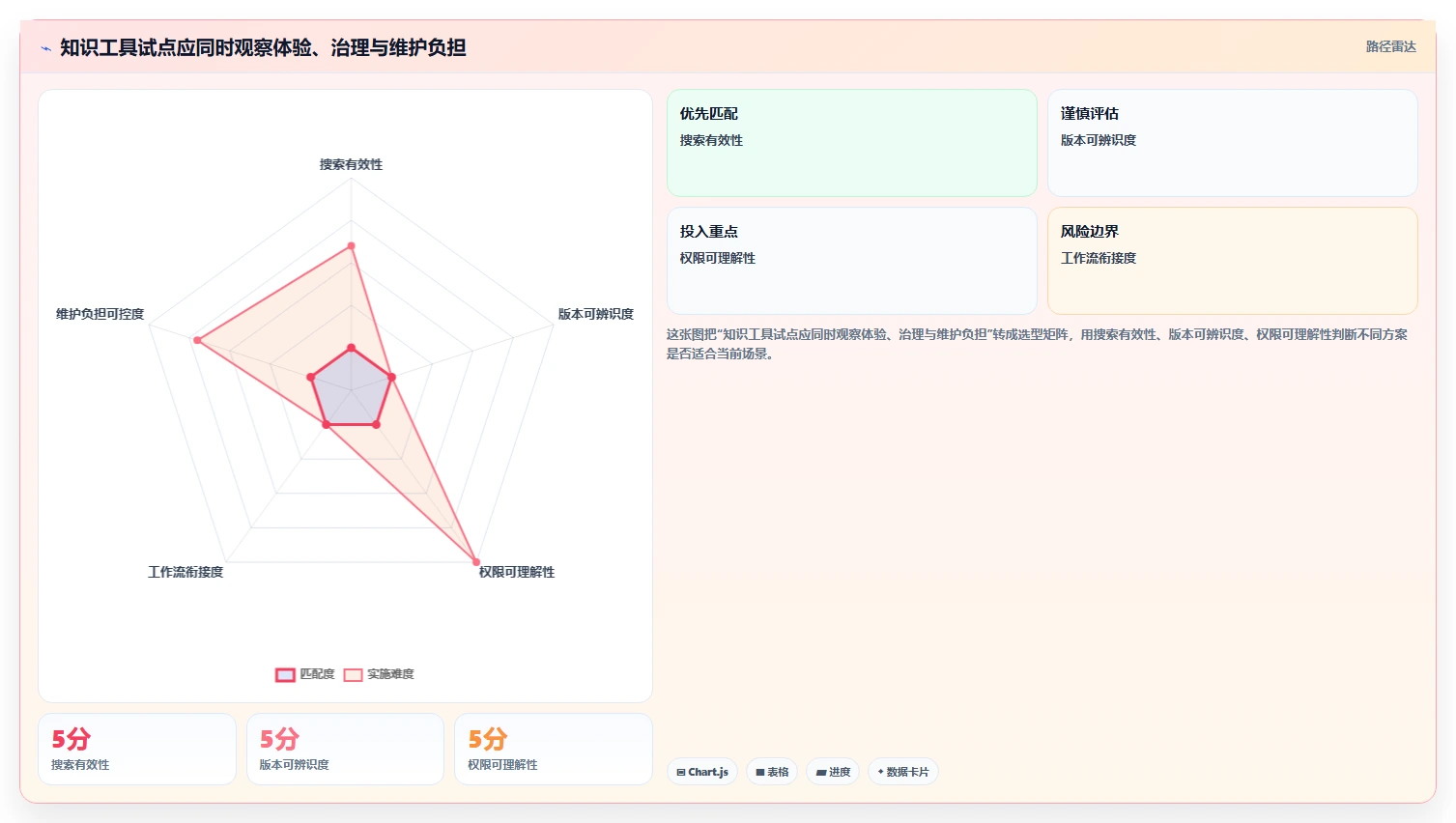The width and height of the screenshot is (1456, 823).
Task: Open the 优先匹配 card
Action: (851, 143)
